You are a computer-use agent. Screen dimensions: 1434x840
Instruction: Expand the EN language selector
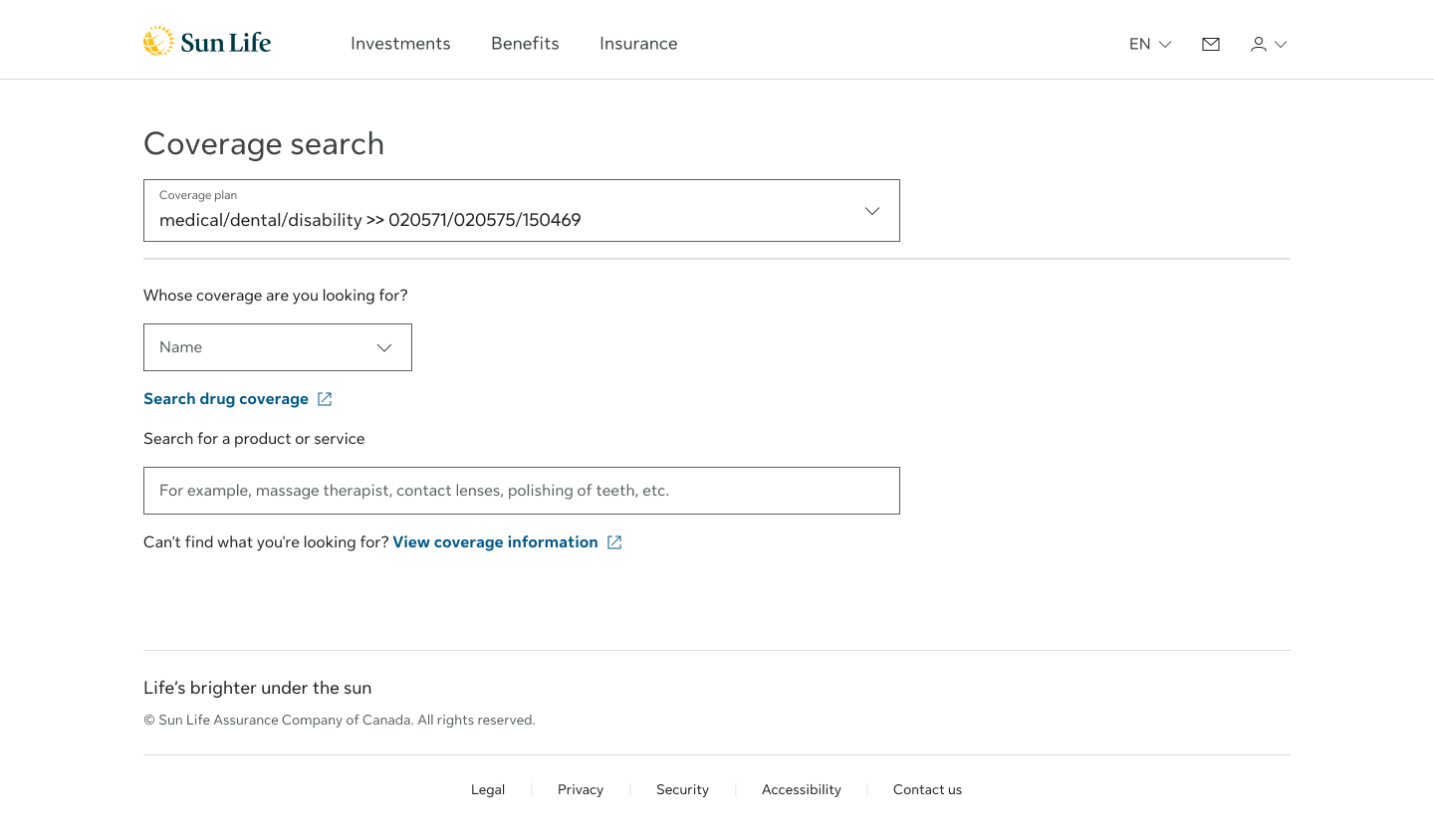1150,44
